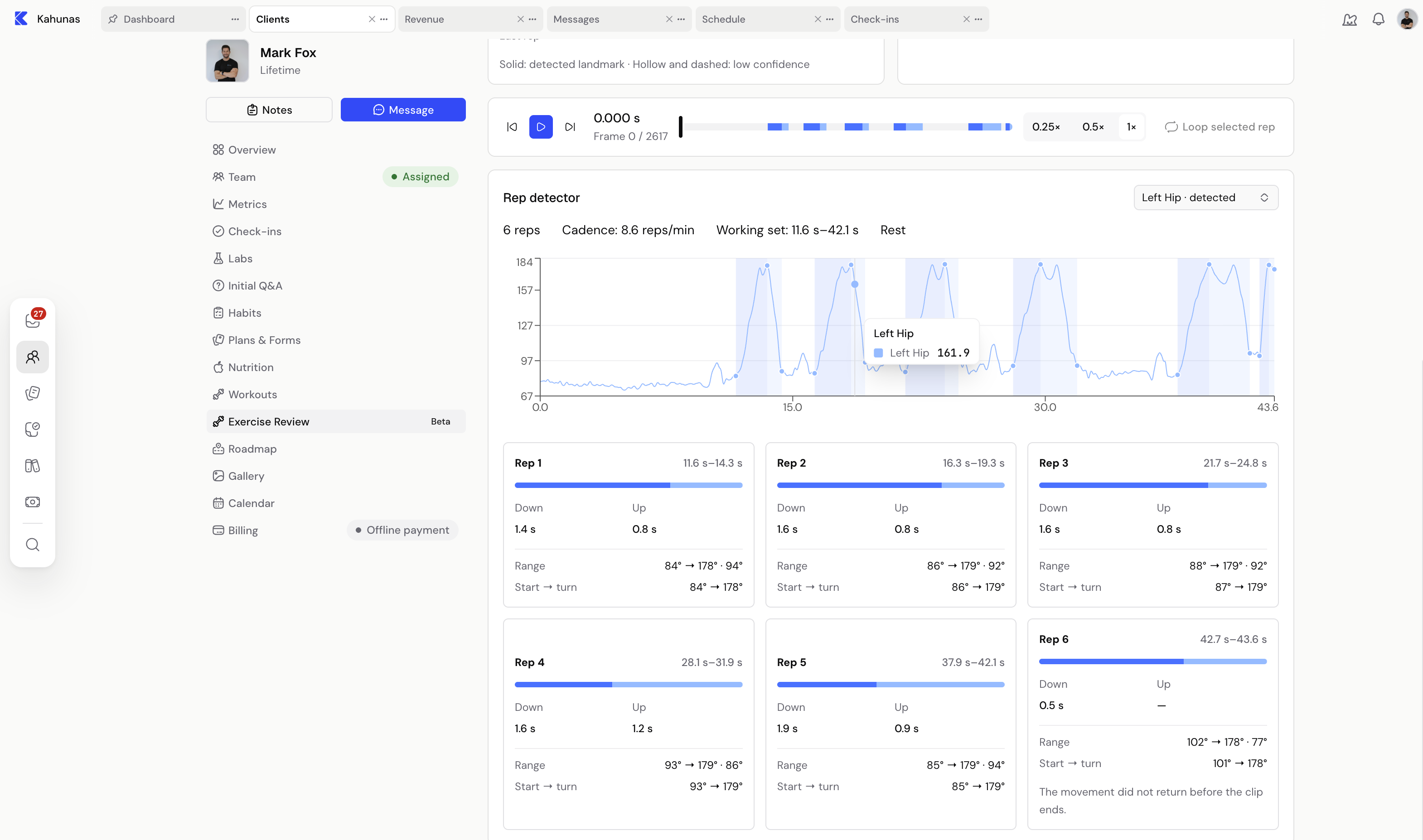Click the Kahunas logo
This screenshot has width=1423, height=840.
[x=21, y=19]
